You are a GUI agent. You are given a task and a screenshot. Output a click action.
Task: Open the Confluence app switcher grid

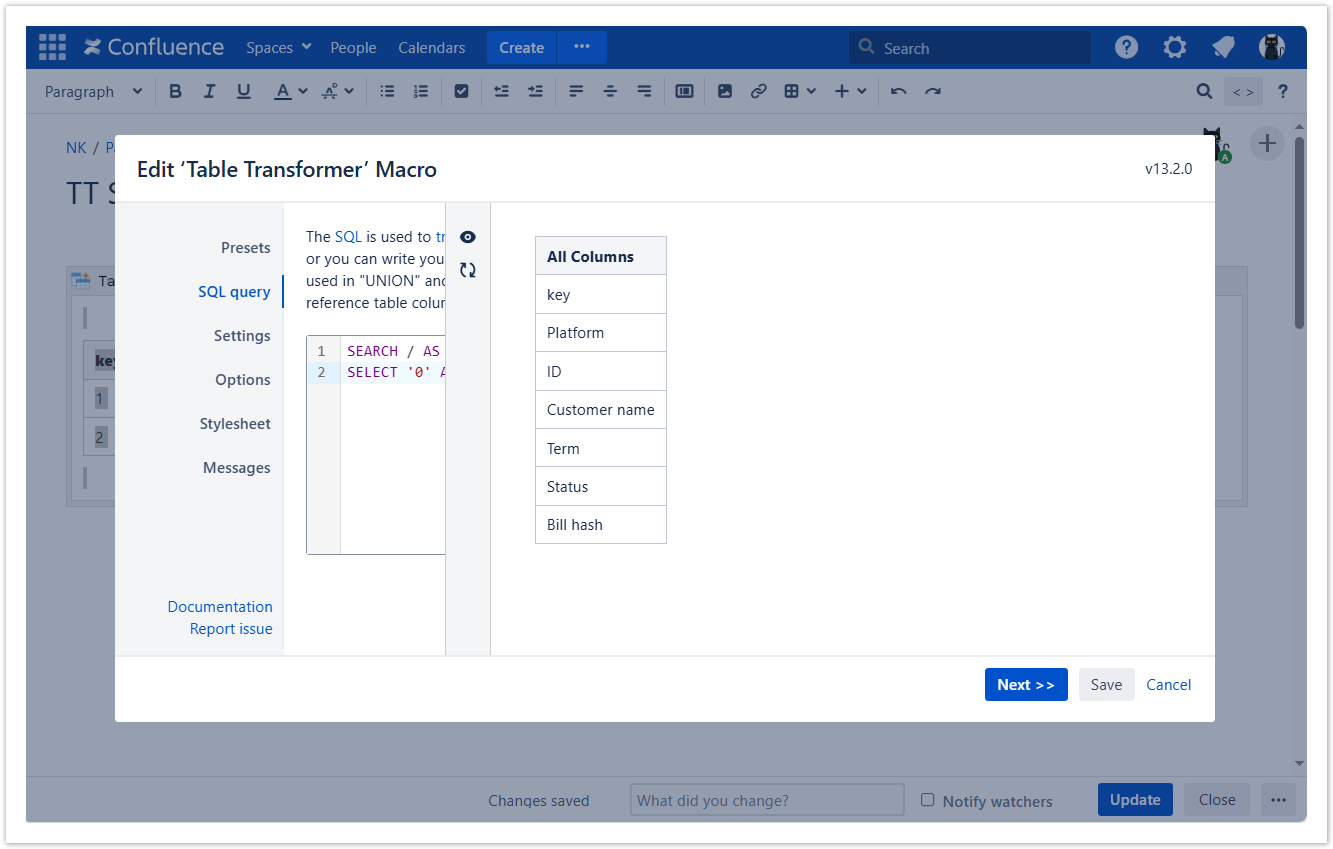pyautogui.click(x=52, y=47)
